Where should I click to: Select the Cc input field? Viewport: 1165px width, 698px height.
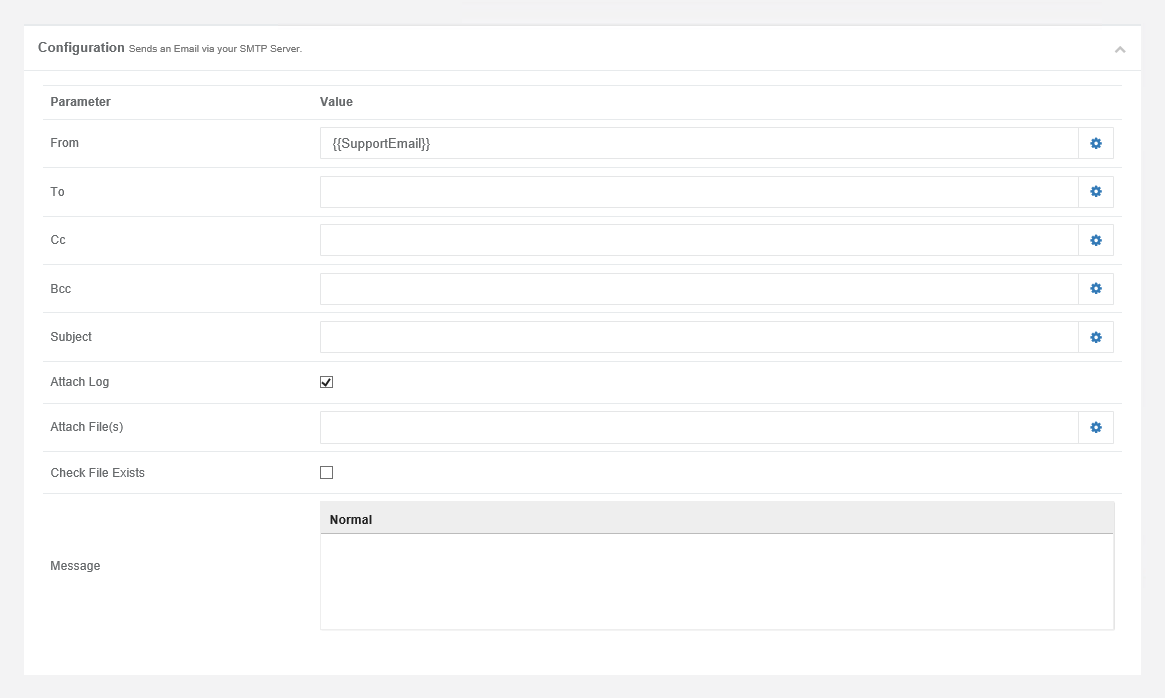click(699, 240)
